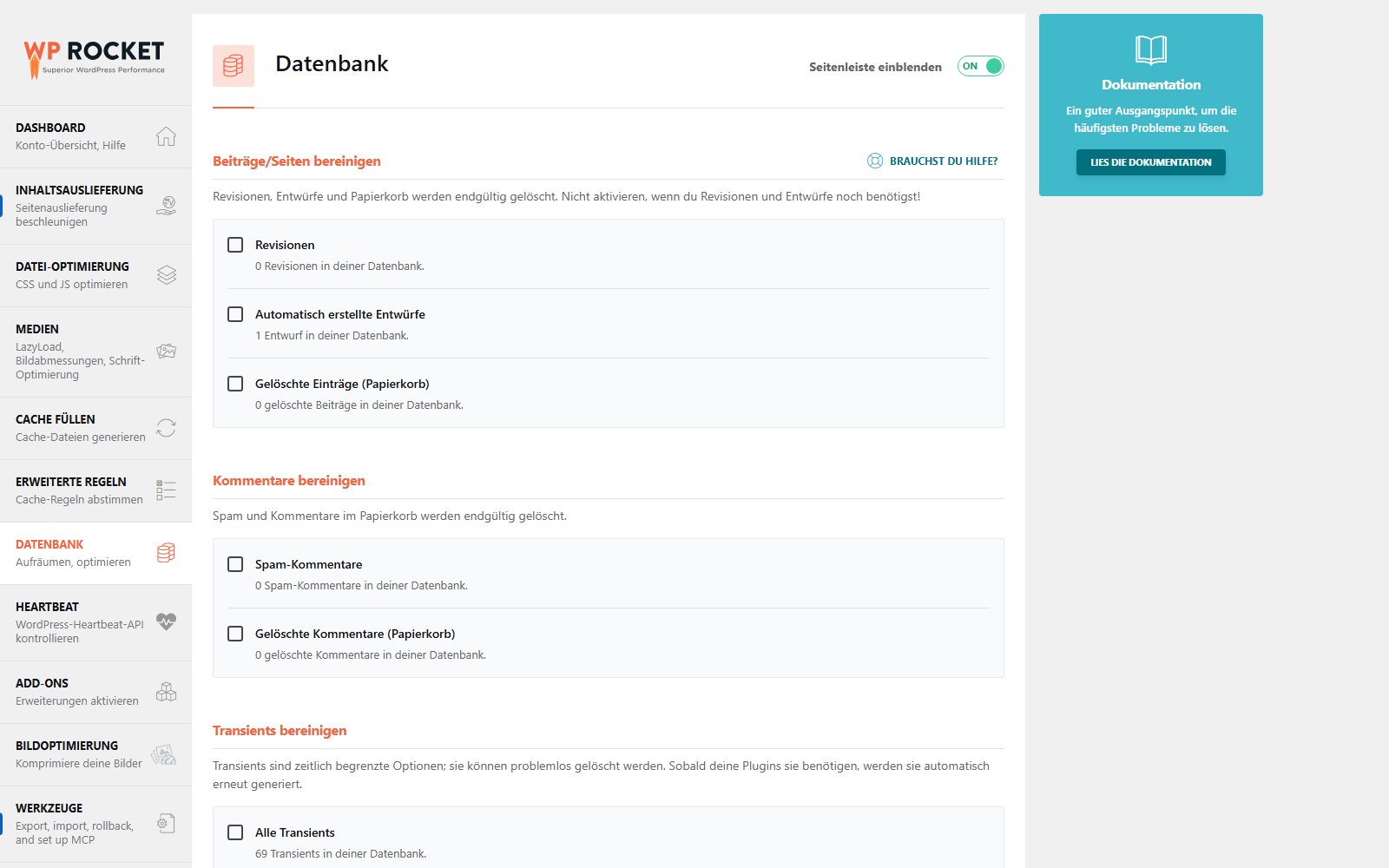Screen dimensions: 1389x868
Task: Click Lies die Dokumentation button
Action: 1151,162
